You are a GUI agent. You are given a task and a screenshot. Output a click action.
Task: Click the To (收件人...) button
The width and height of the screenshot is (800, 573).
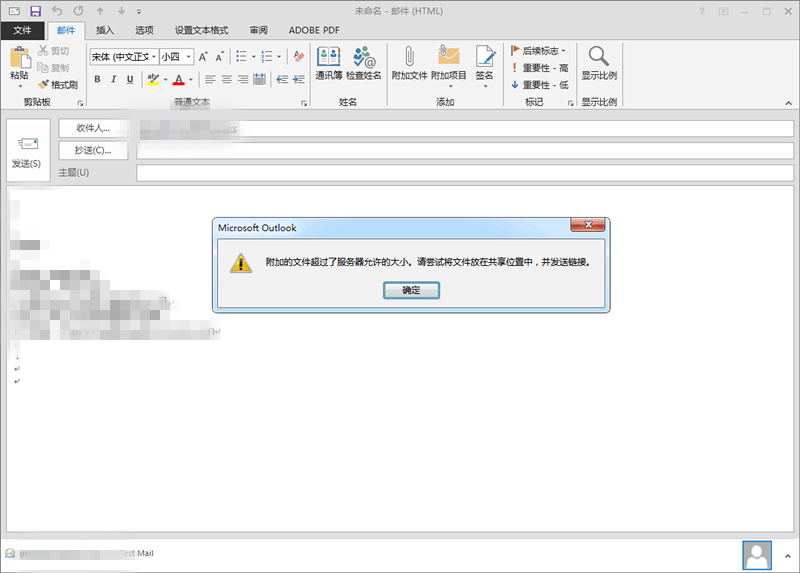[93, 128]
